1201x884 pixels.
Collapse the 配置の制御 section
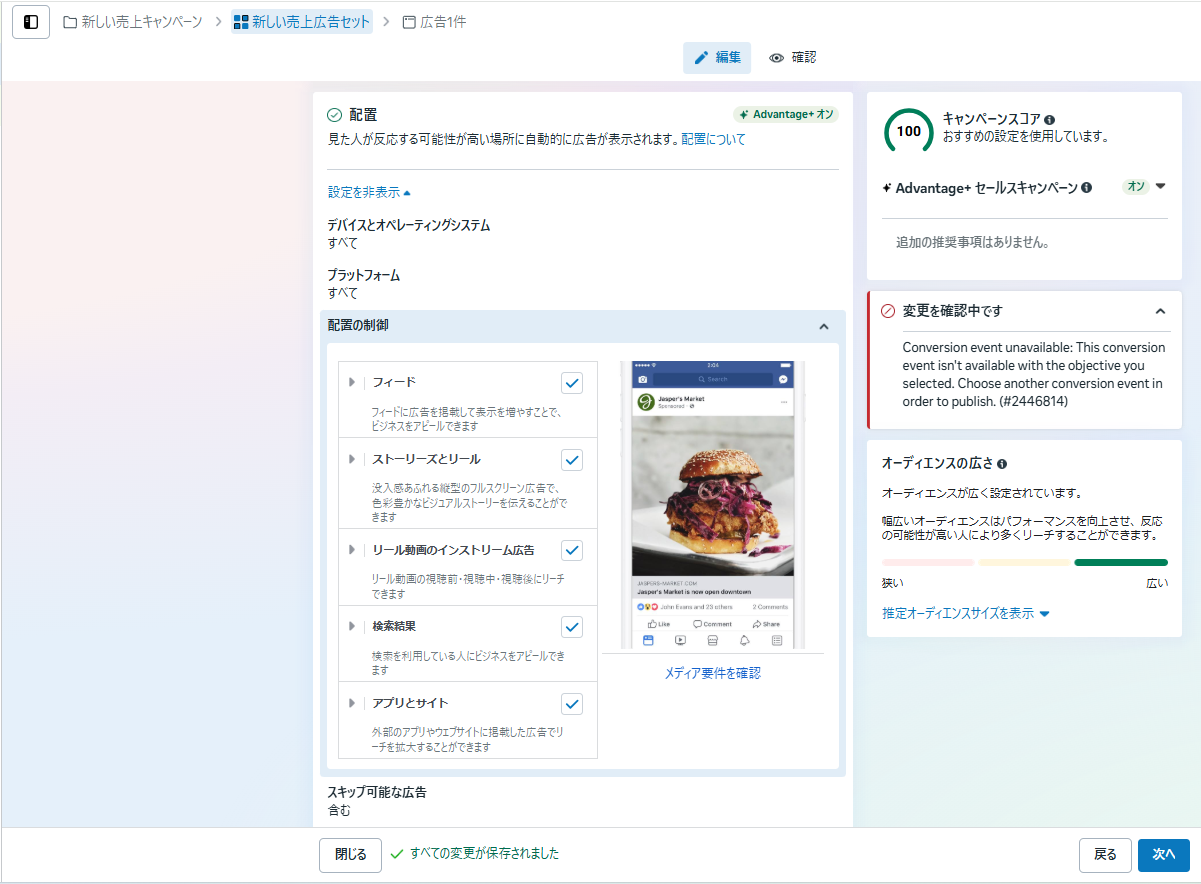pos(823,326)
